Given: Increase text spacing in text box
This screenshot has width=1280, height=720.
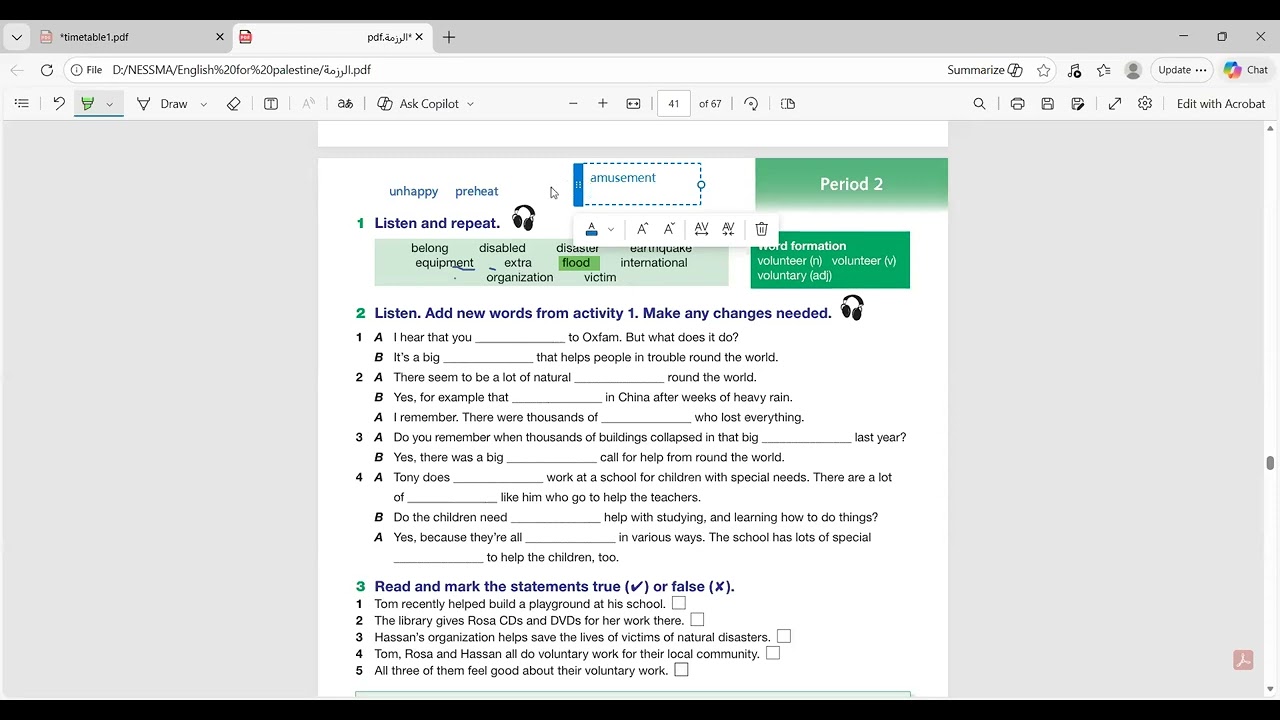Looking at the screenshot, I should click(701, 229).
